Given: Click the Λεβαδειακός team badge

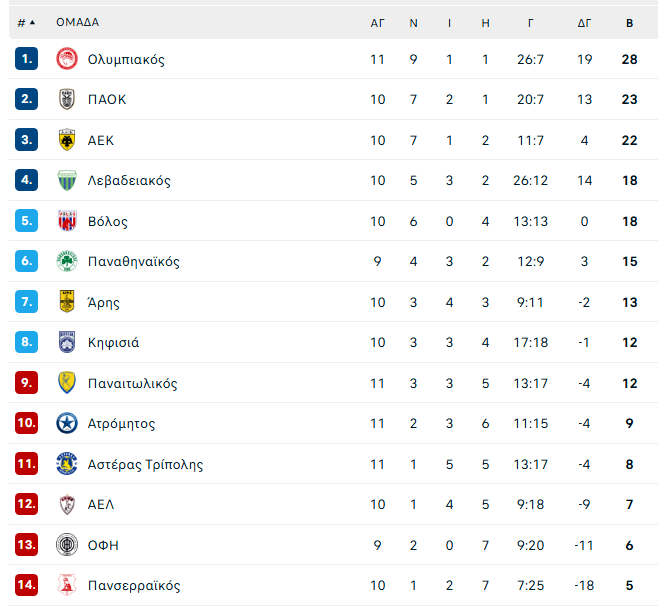Looking at the screenshot, I should [67, 181].
